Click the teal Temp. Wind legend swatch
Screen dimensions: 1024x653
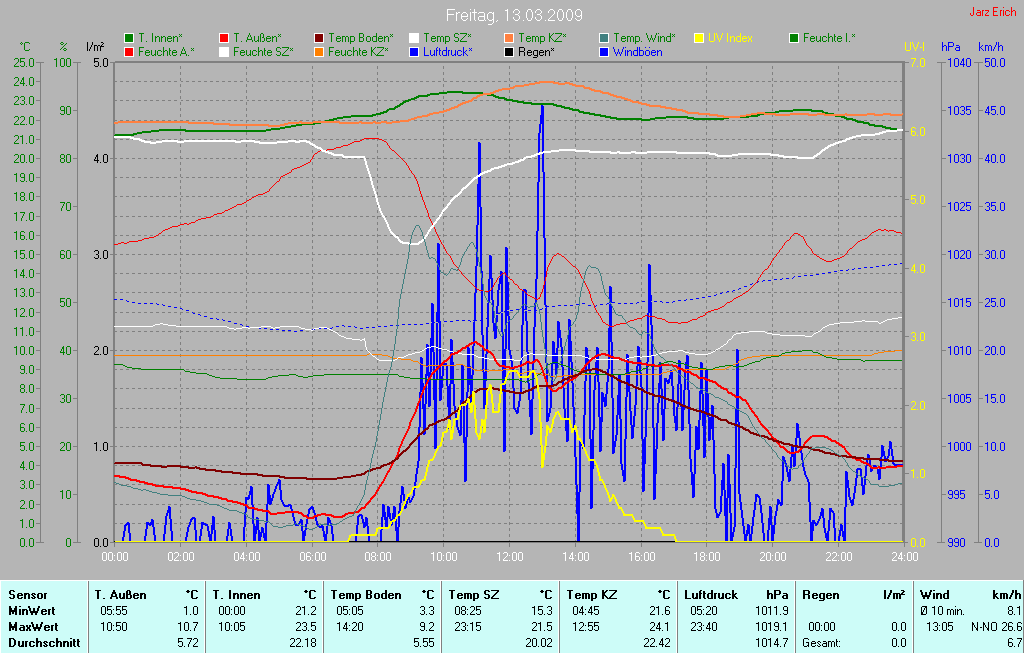[x=604, y=38]
